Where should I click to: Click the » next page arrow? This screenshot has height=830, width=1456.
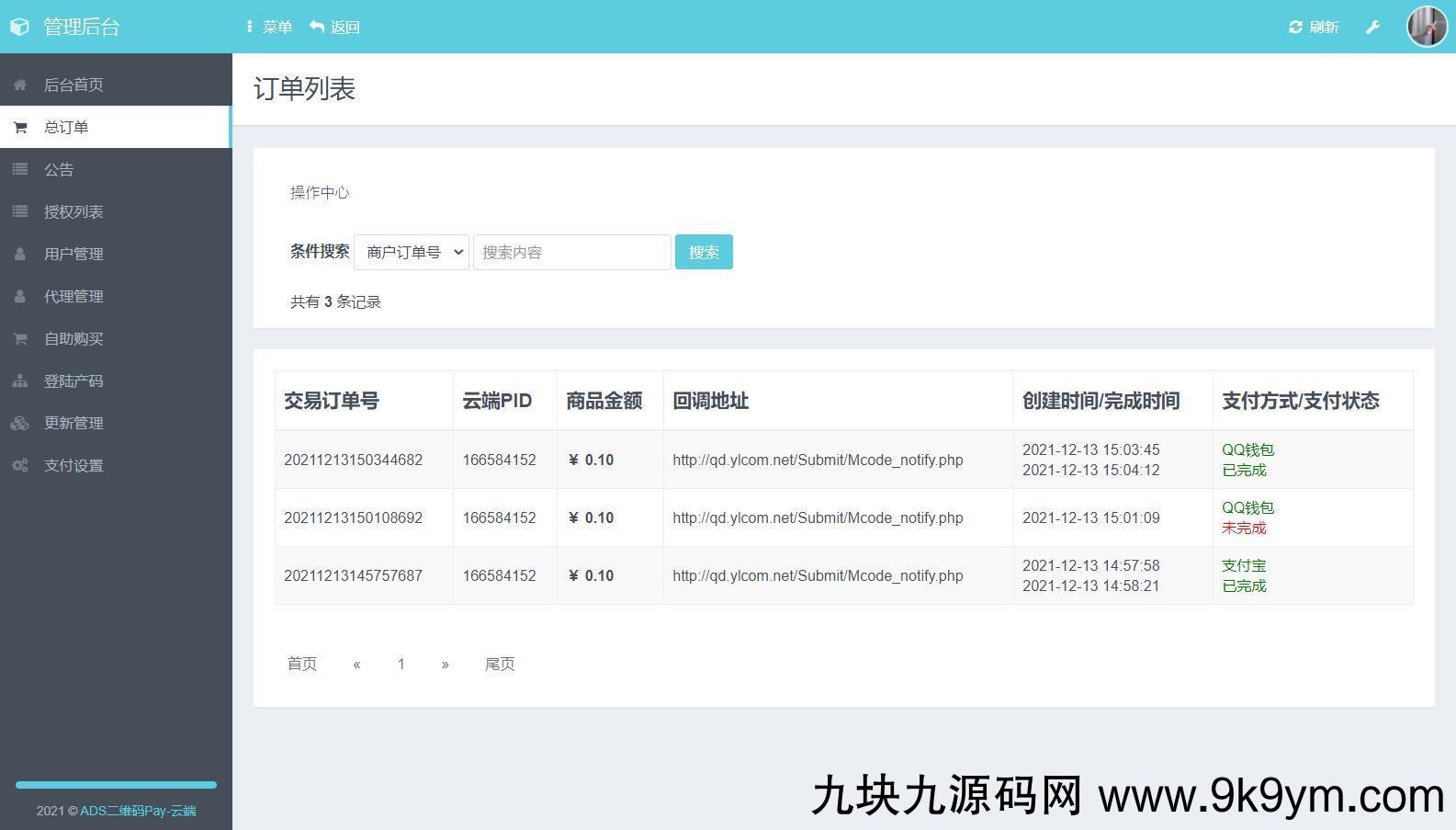(x=445, y=664)
